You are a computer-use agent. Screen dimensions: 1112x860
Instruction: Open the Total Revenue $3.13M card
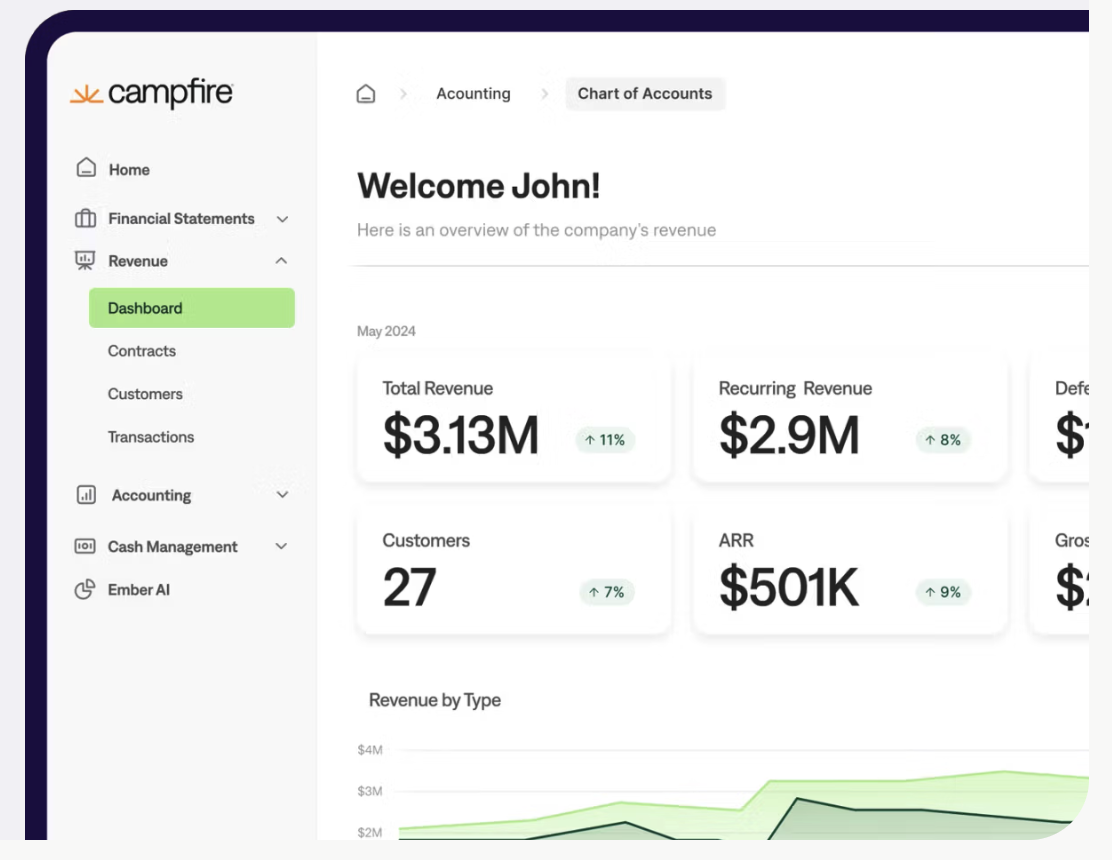point(513,419)
